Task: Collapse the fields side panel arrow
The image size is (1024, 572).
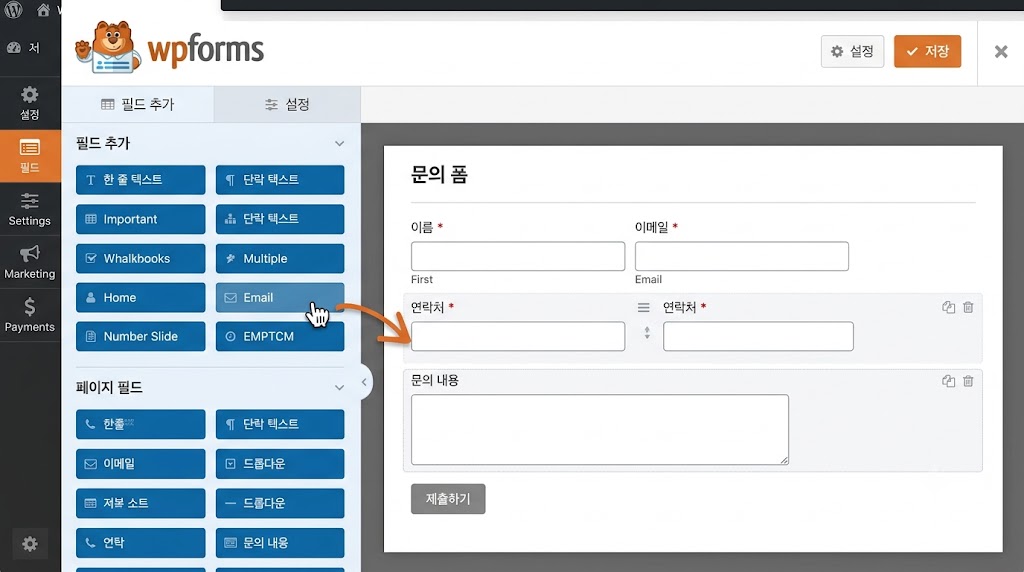Action: pyautogui.click(x=364, y=383)
